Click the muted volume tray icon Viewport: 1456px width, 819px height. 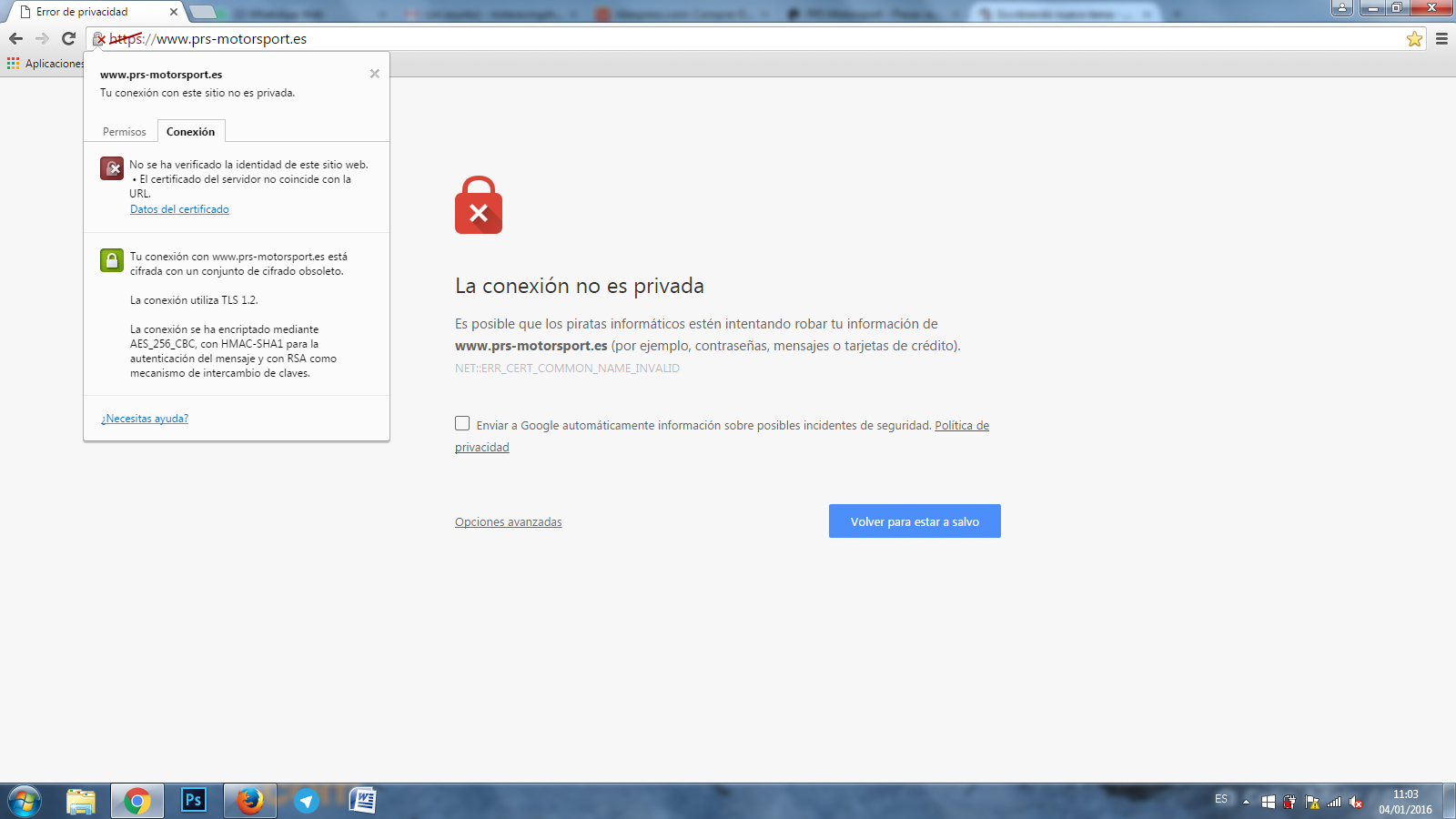pyautogui.click(x=1356, y=802)
